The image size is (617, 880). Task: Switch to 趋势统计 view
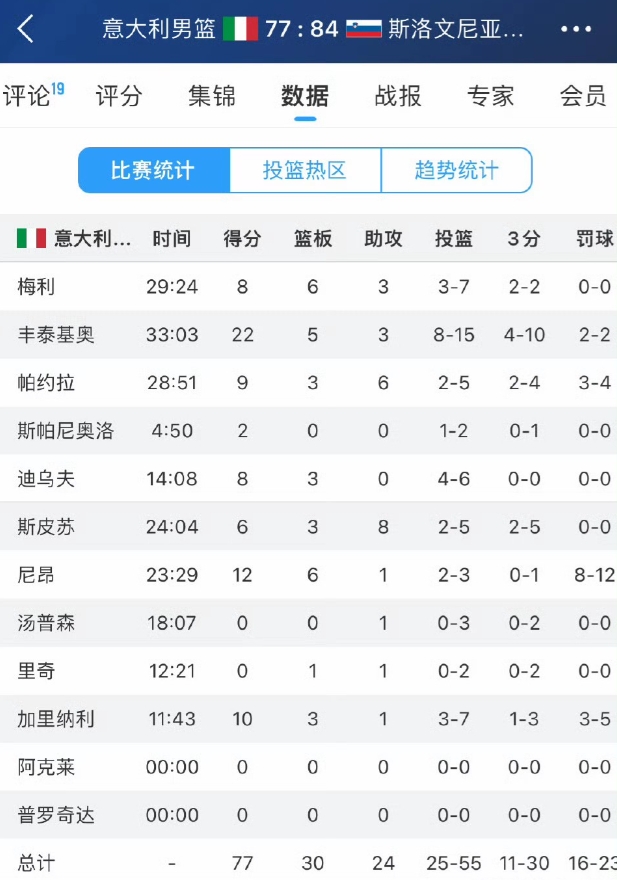pos(456,170)
